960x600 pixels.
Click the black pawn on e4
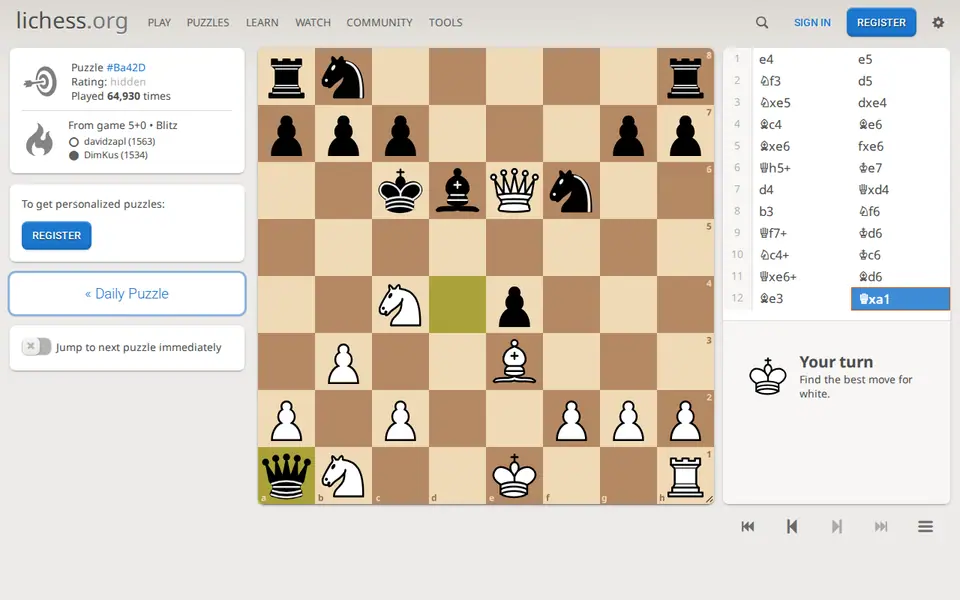click(514, 304)
